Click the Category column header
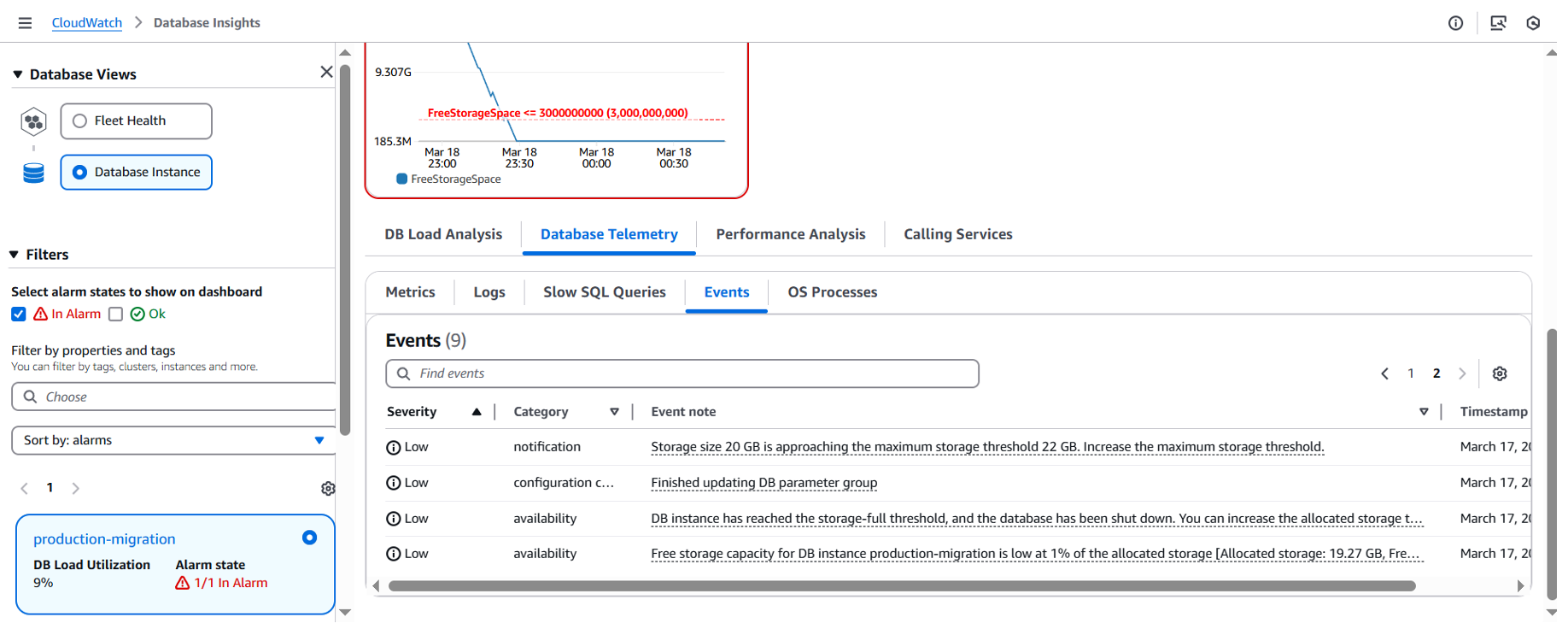Image resolution: width=1568 pixels, height=629 pixels. click(x=541, y=412)
